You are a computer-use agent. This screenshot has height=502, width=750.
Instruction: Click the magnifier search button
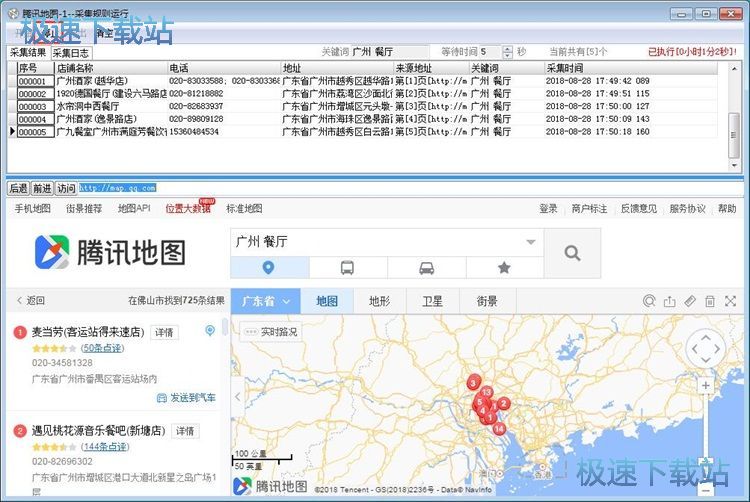pos(572,253)
